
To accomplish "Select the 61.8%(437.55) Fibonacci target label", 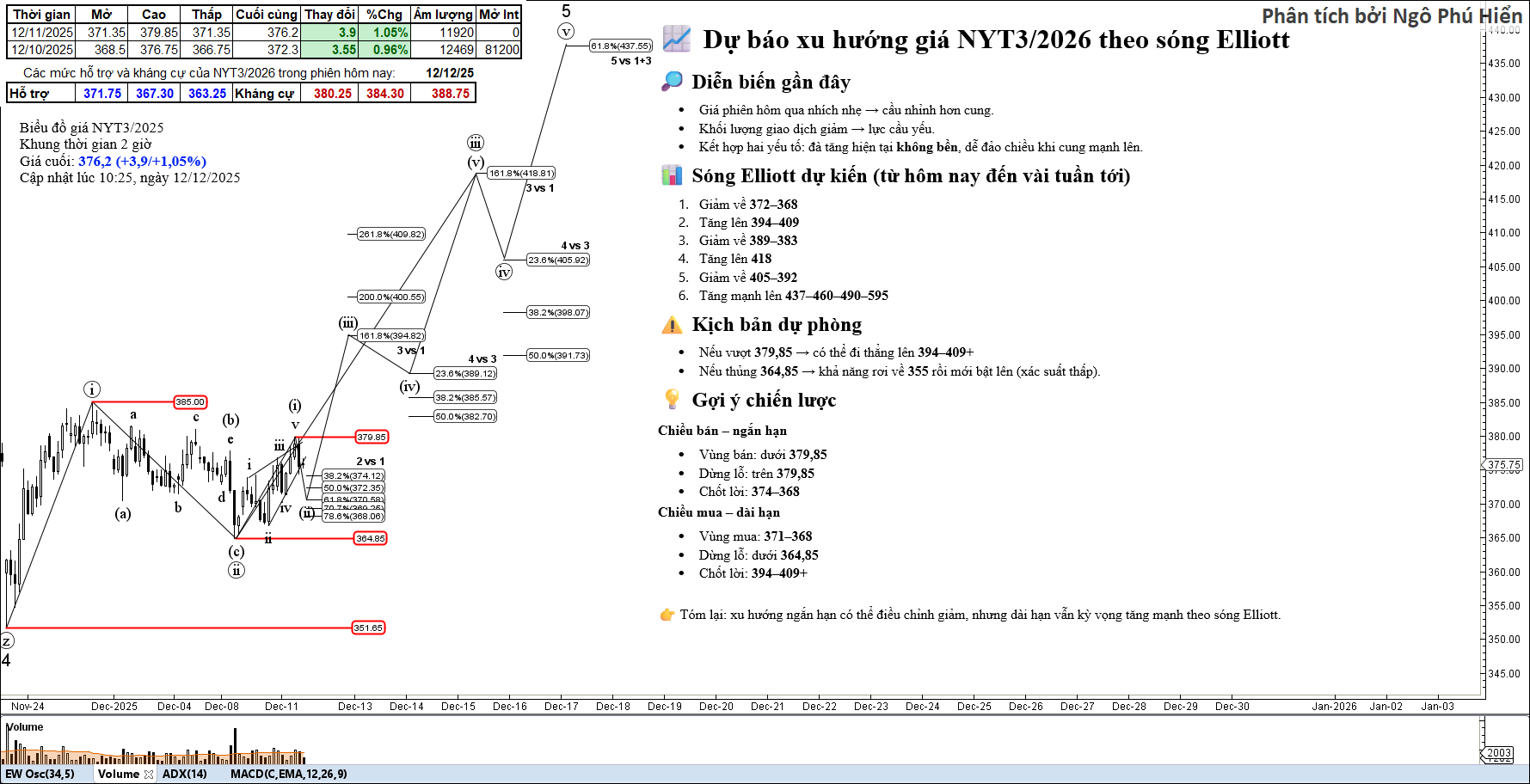I will coord(621,46).
